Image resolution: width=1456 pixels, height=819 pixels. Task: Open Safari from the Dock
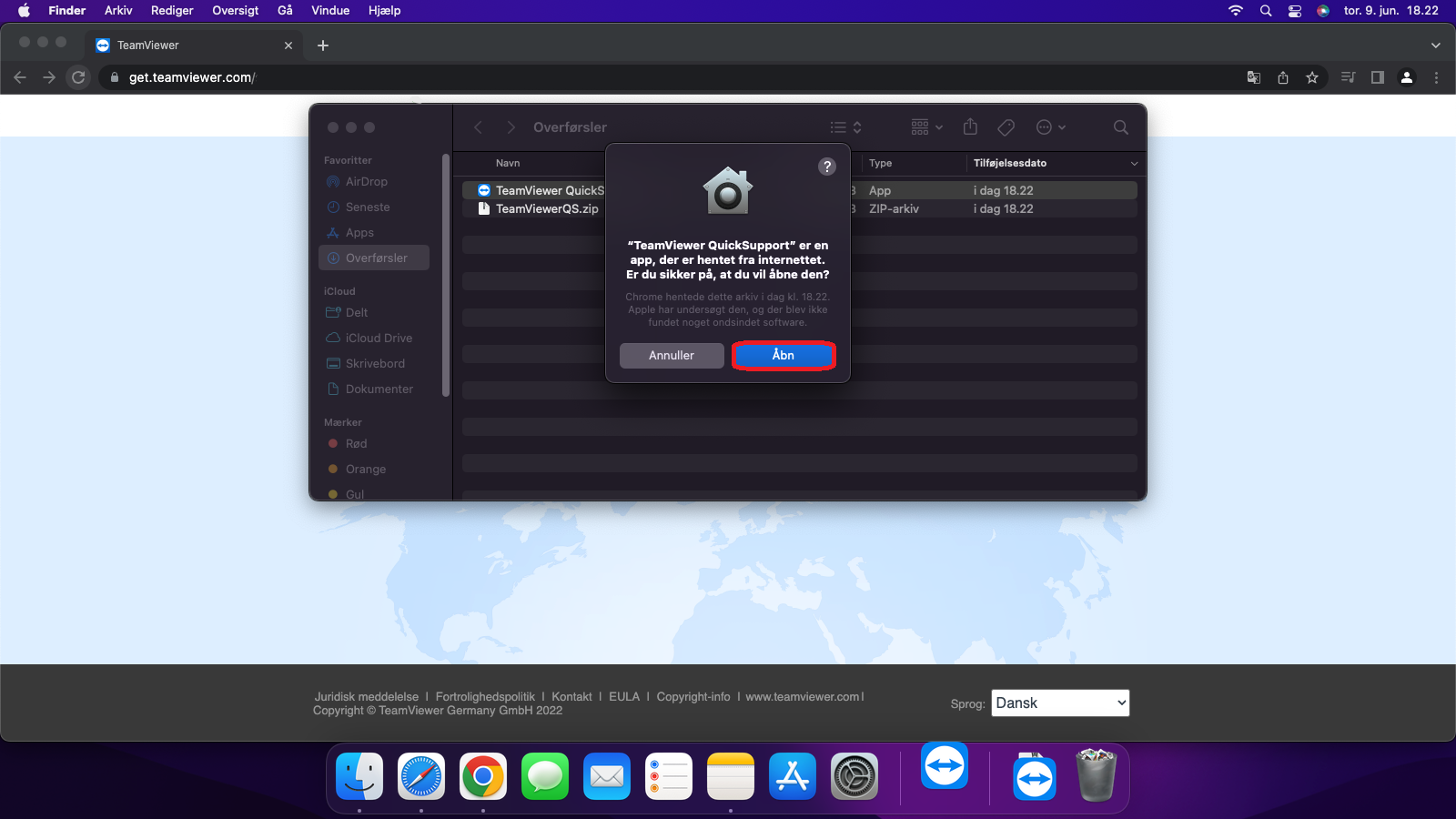point(421,776)
